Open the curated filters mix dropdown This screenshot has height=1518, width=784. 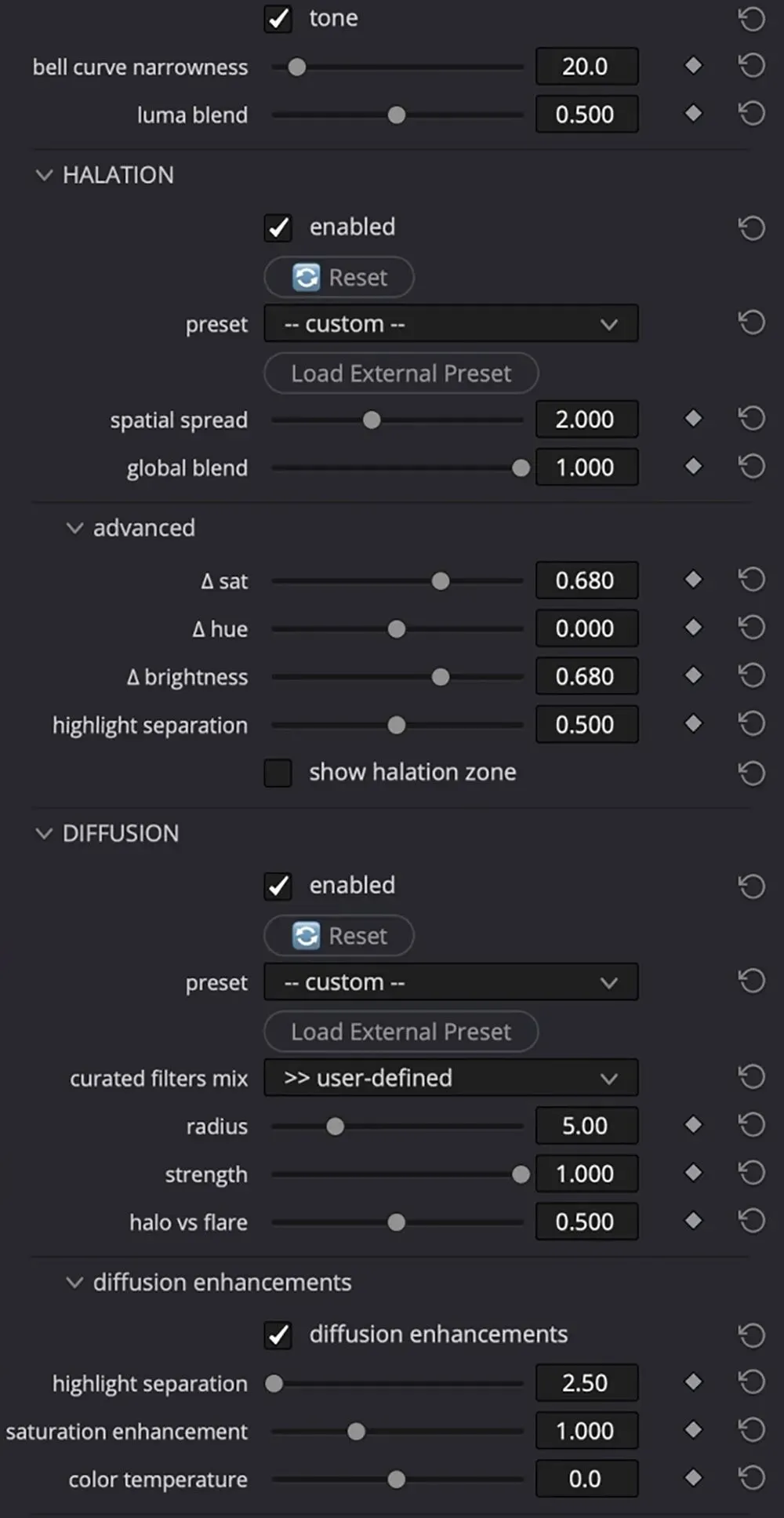[x=451, y=1078]
